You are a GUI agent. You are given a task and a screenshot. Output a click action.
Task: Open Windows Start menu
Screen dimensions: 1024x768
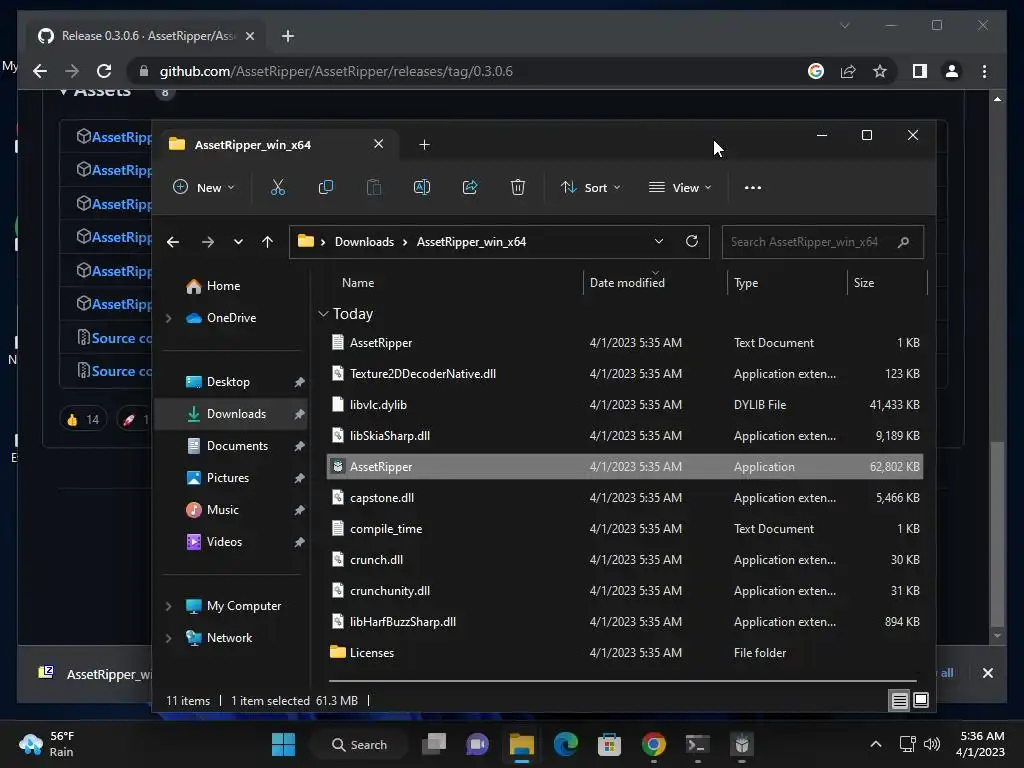pos(283,744)
